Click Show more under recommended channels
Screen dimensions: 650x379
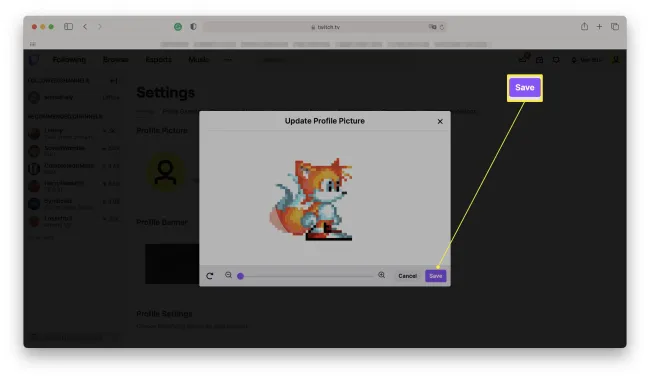click(41, 238)
